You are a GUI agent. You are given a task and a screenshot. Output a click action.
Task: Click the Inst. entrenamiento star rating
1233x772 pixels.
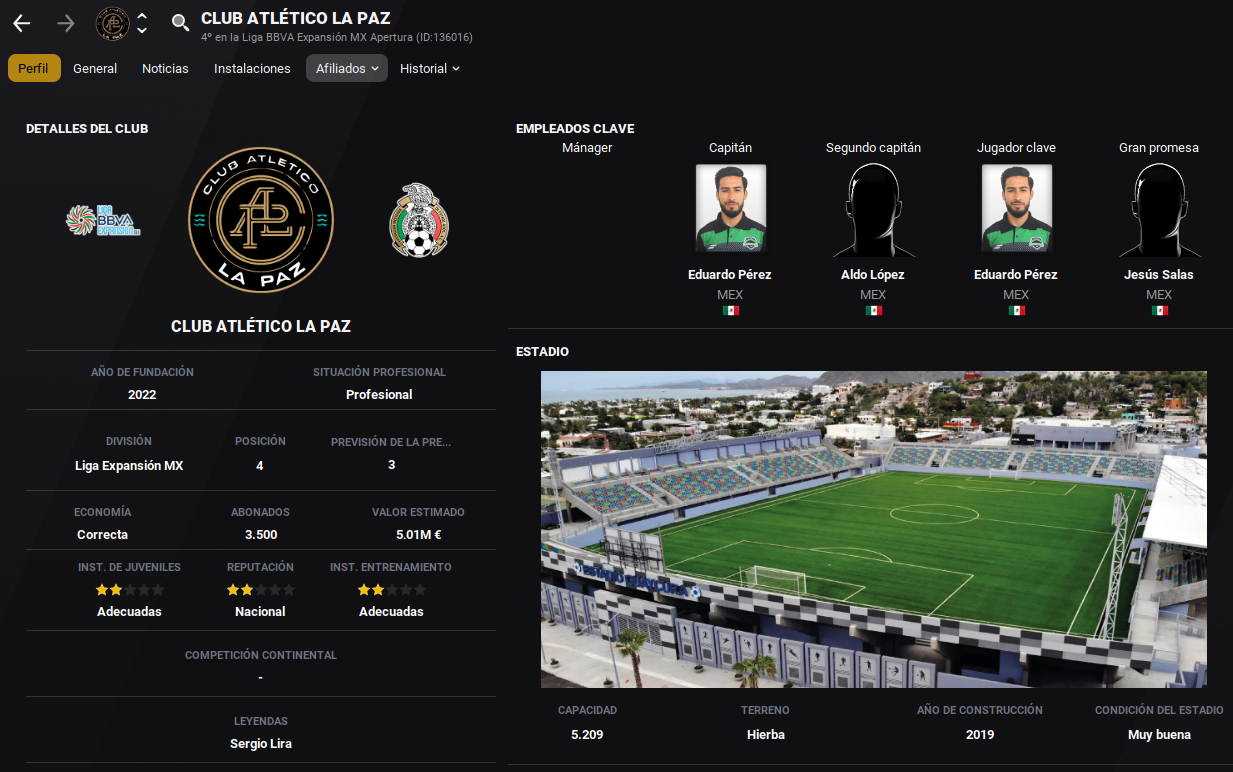click(391, 590)
